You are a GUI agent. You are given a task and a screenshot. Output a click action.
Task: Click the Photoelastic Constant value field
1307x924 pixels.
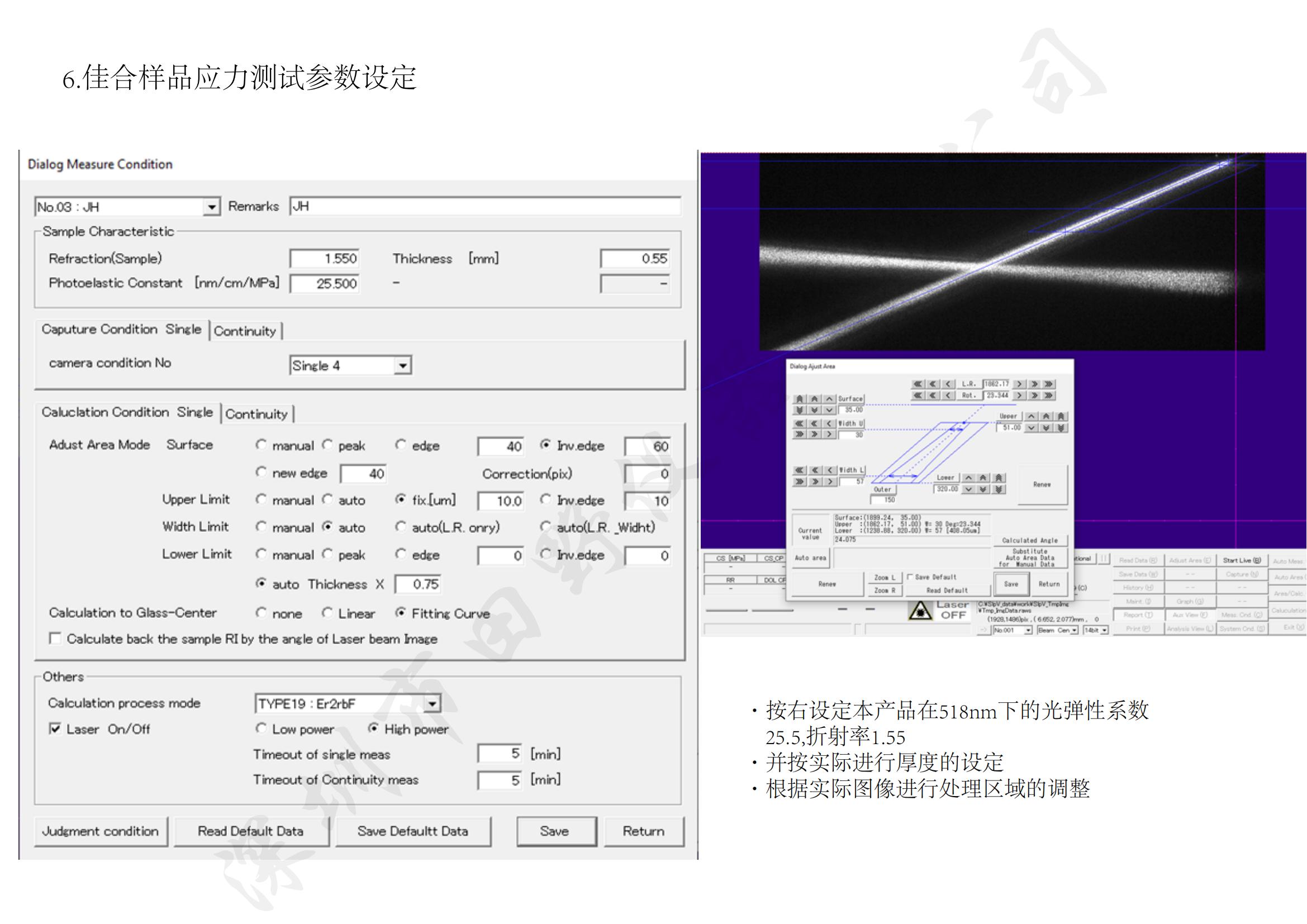(325, 283)
